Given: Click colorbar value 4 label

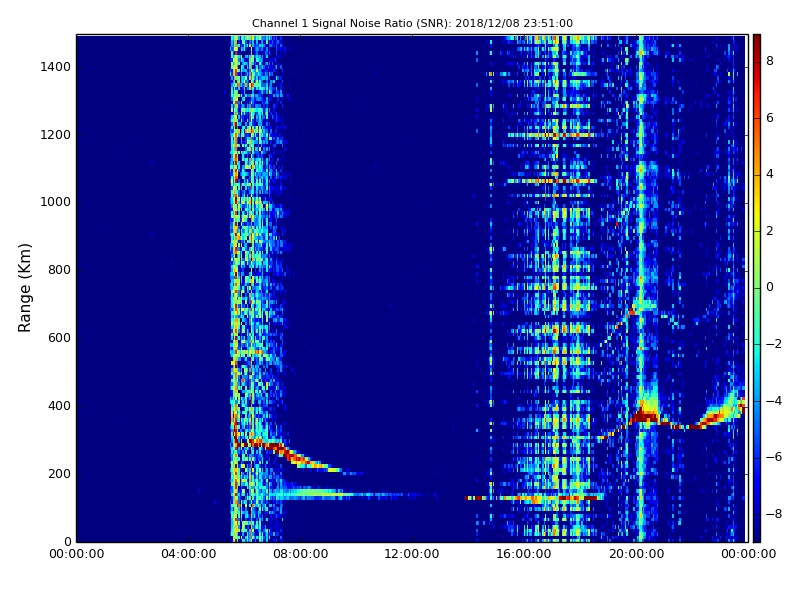Looking at the screenshot, I should pos(770,174).
